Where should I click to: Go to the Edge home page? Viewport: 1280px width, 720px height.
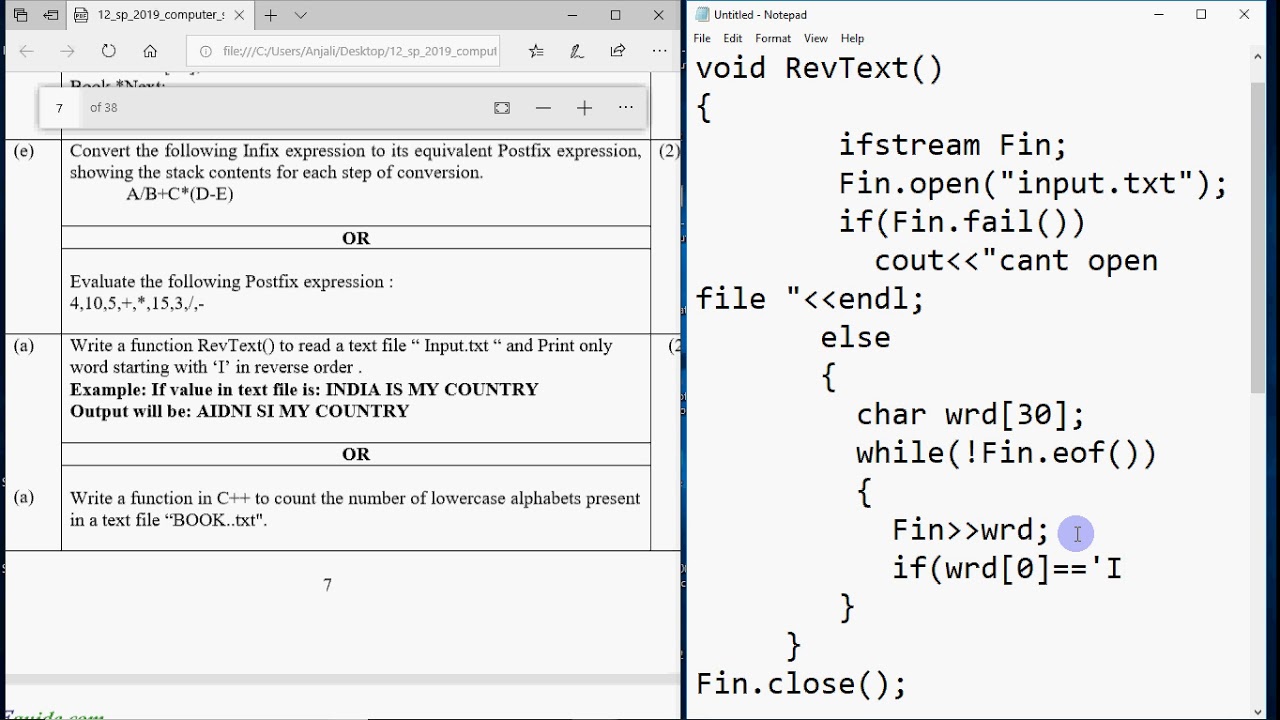[150, 51]
